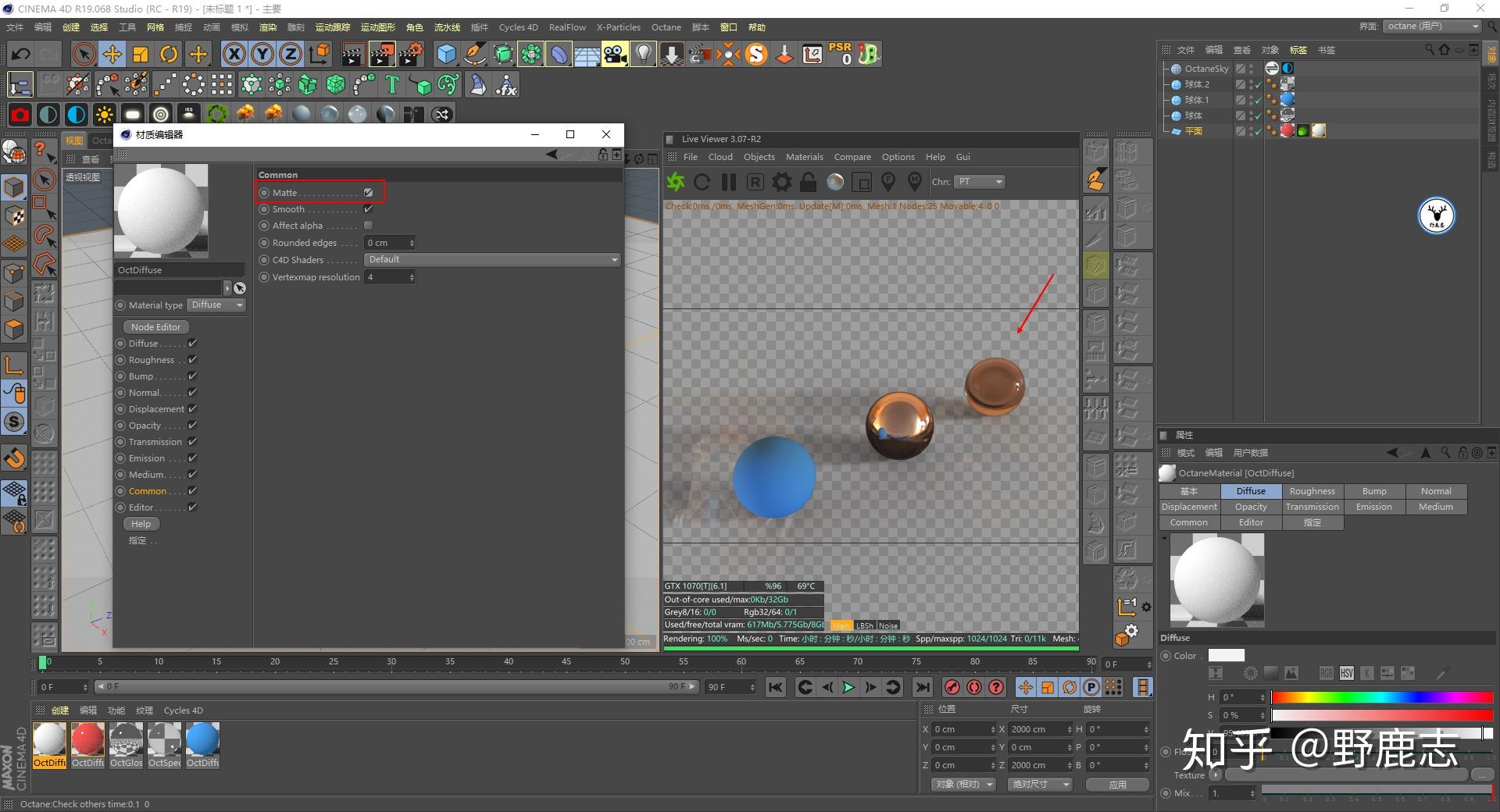Select the Rotate tool icon
Image resolution: width=1500 pixels, height=812 pixels.
tap(169, 54)
